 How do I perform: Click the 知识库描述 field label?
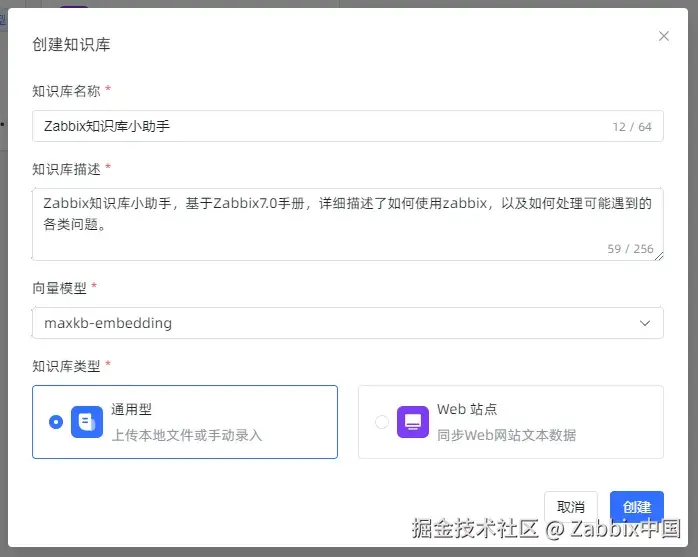pyautogui.click(x=66, y=169)
